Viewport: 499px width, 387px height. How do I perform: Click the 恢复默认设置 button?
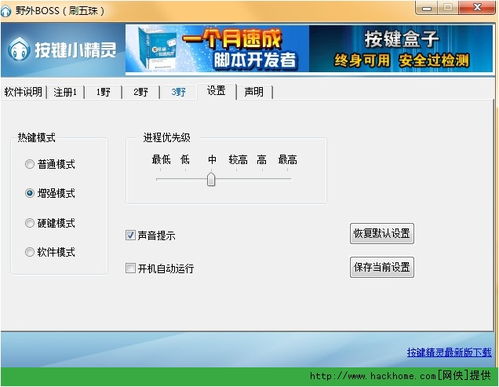[x=382, y=233]
